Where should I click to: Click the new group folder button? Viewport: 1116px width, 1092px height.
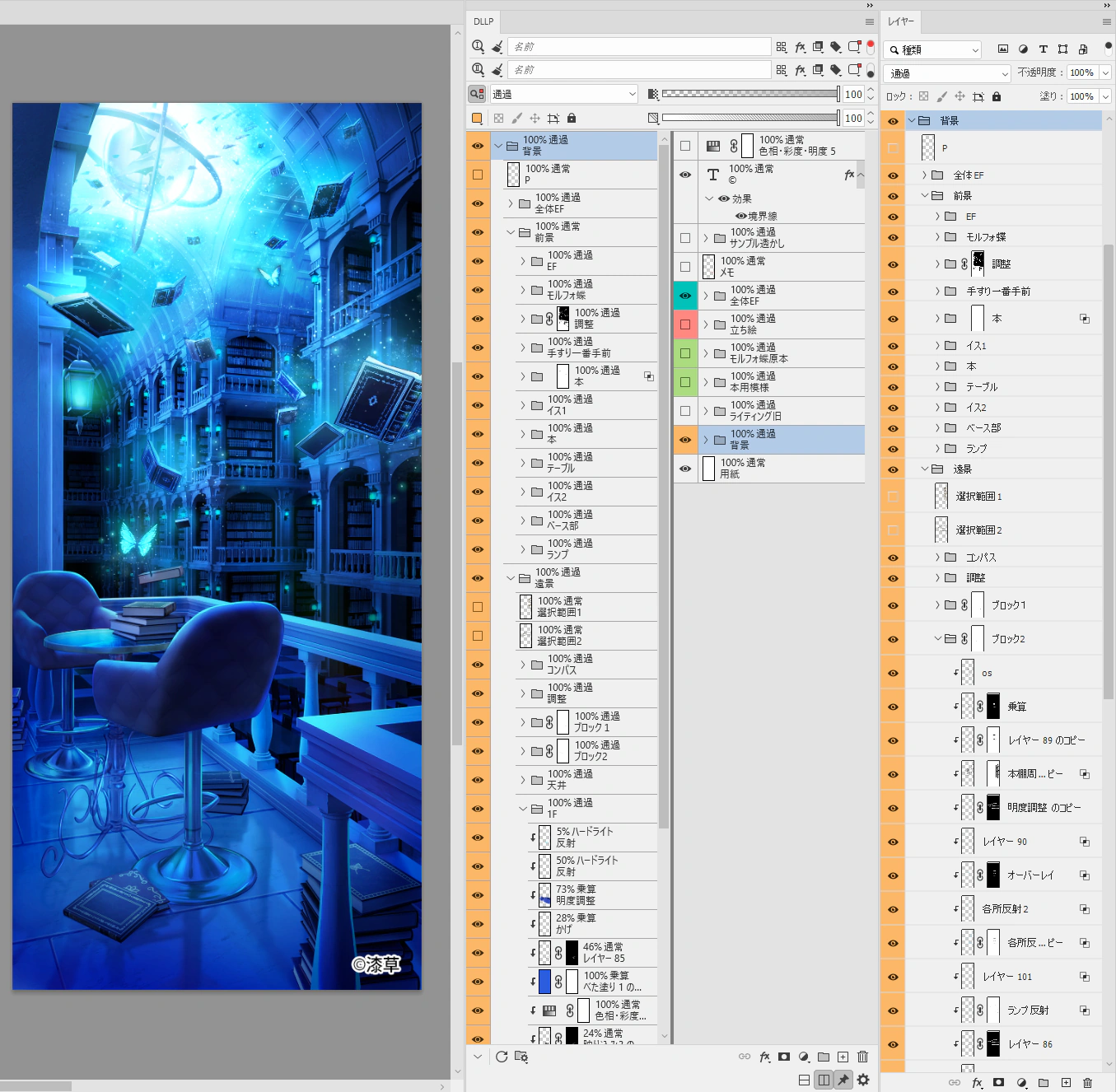[x=1044, y=1081]
